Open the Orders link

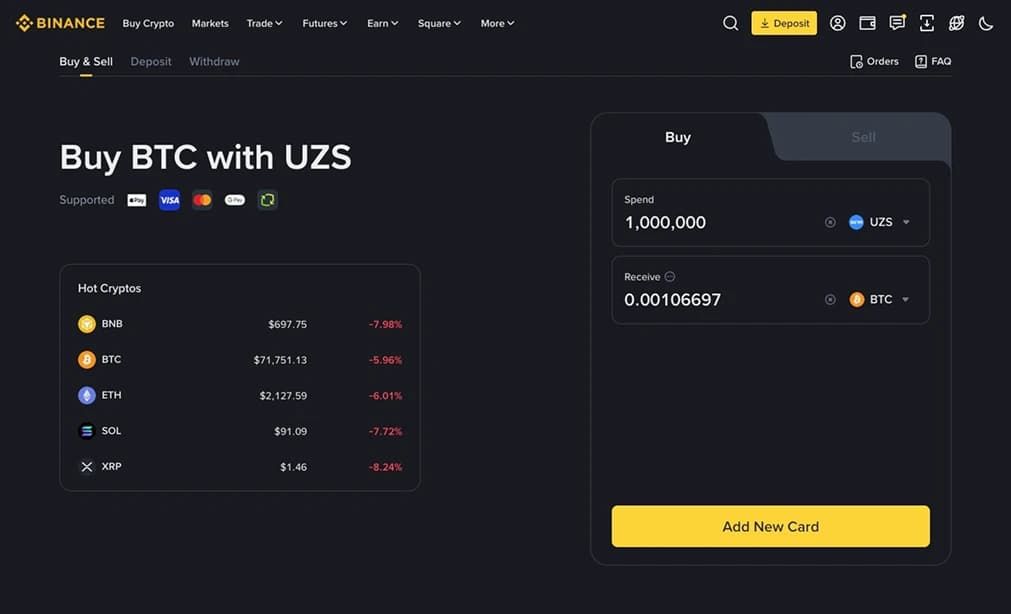tap(874, 61)
